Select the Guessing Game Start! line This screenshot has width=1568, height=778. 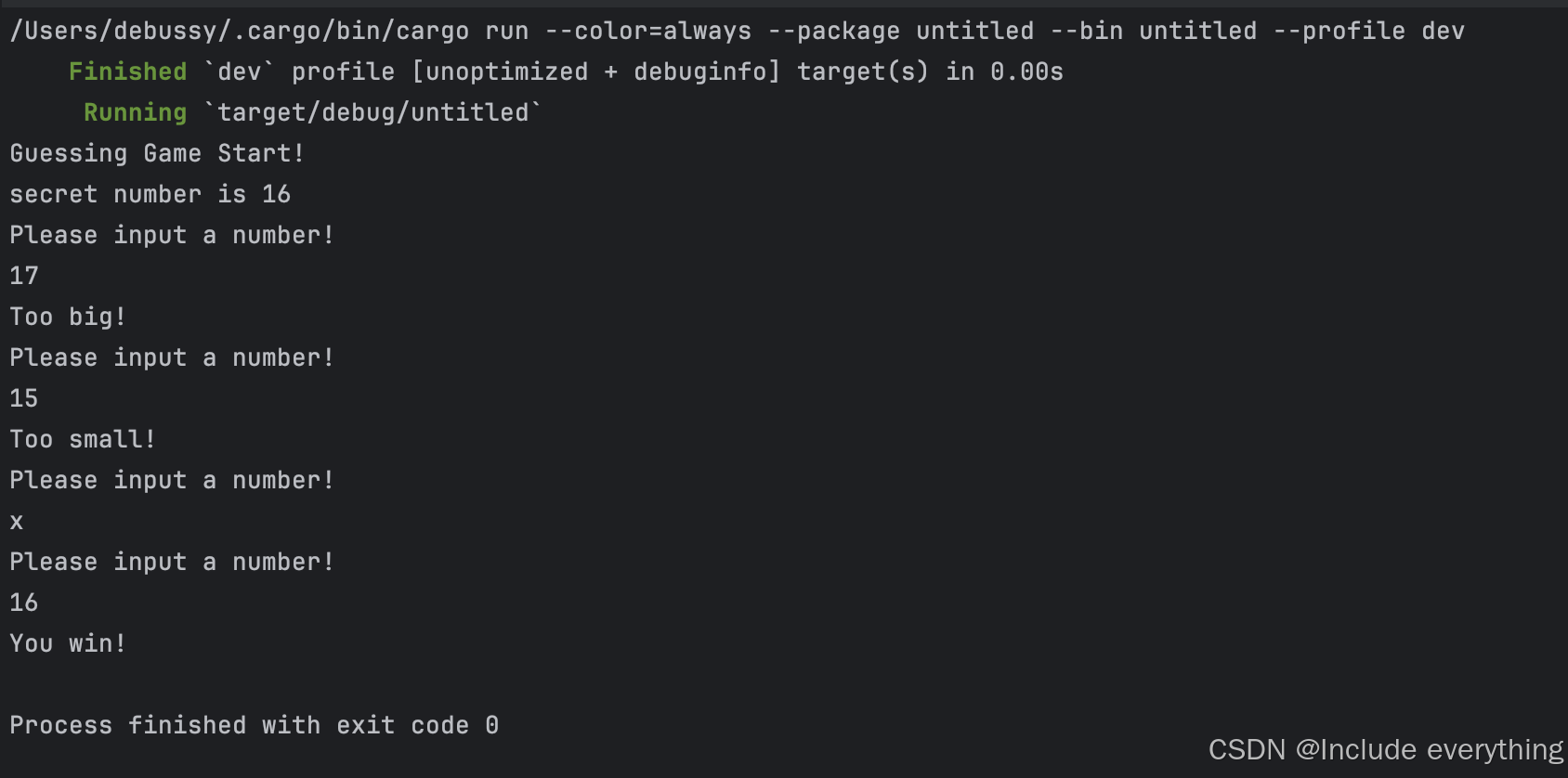point(157,153)
